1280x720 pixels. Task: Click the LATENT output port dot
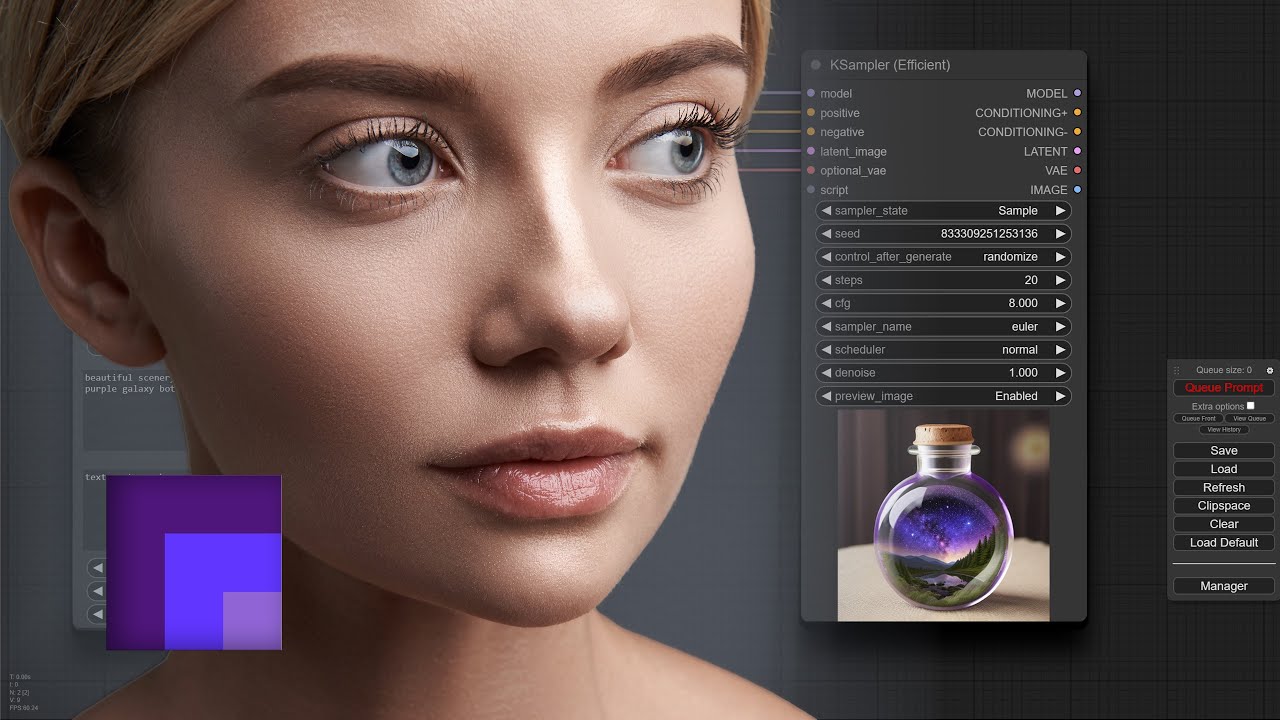tap(1077, 151)
